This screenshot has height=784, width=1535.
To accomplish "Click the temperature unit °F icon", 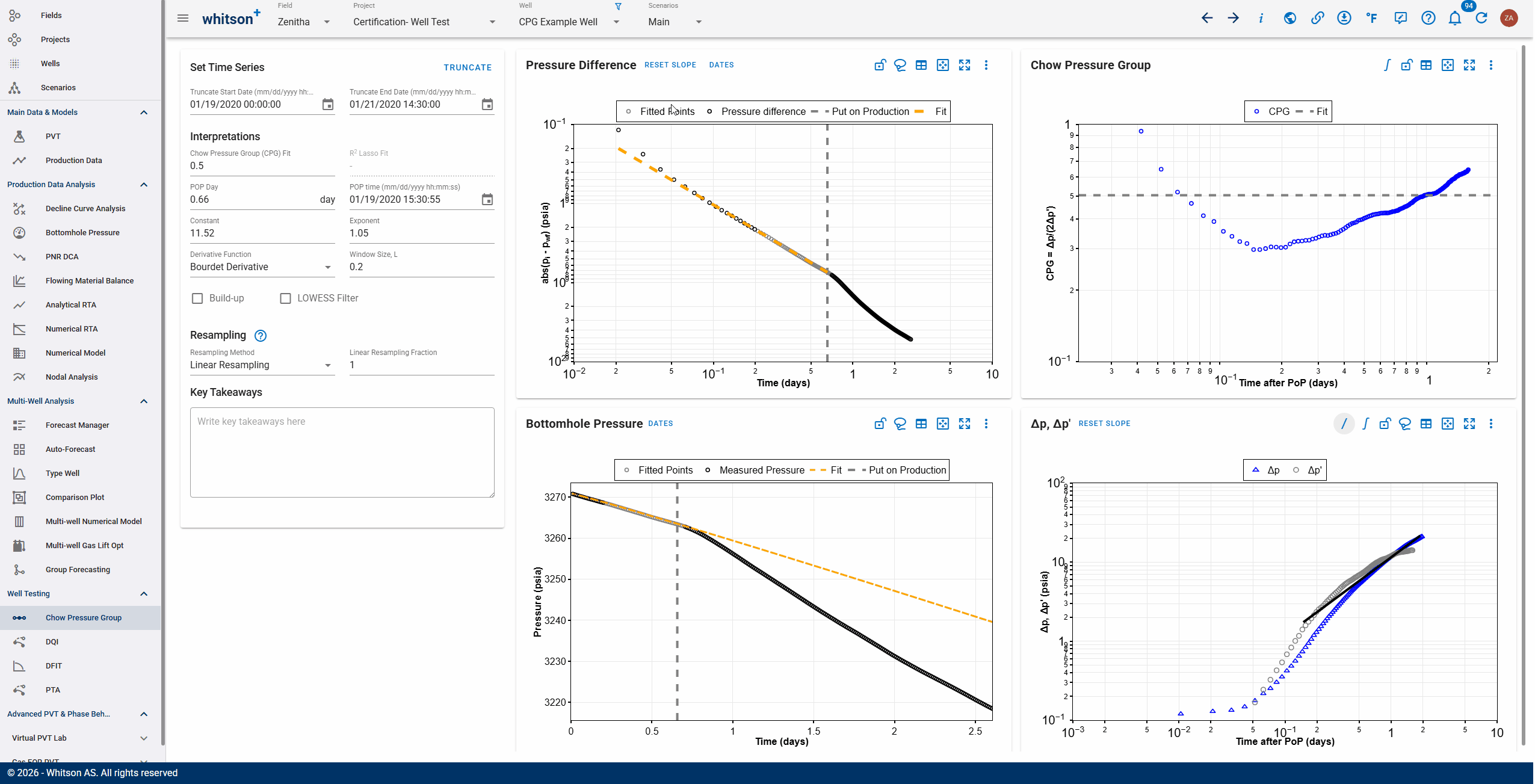I will 1371,18.
